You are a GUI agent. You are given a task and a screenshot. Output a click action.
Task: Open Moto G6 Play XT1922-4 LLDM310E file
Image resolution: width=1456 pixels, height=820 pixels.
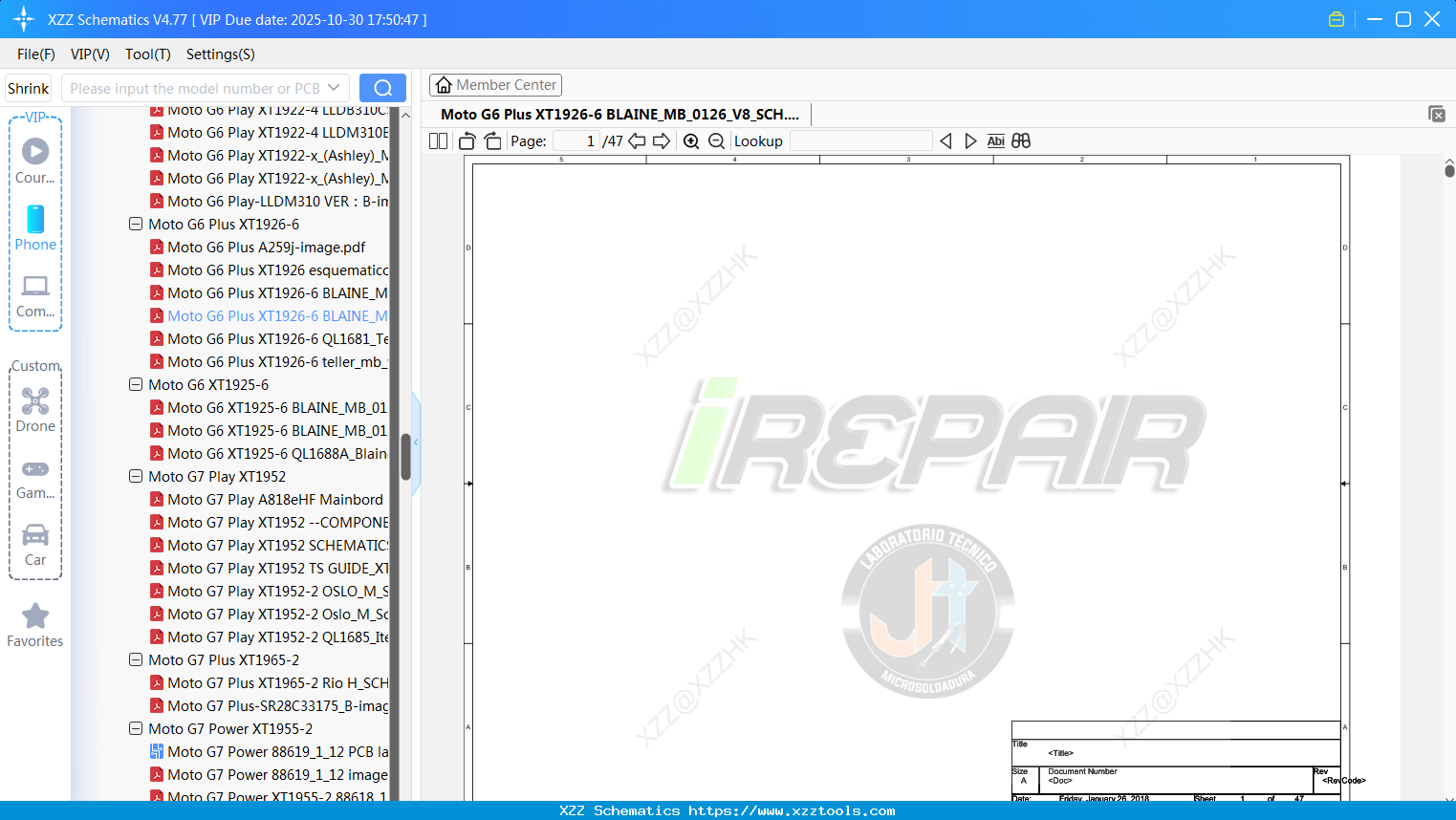tap(270, 133)
